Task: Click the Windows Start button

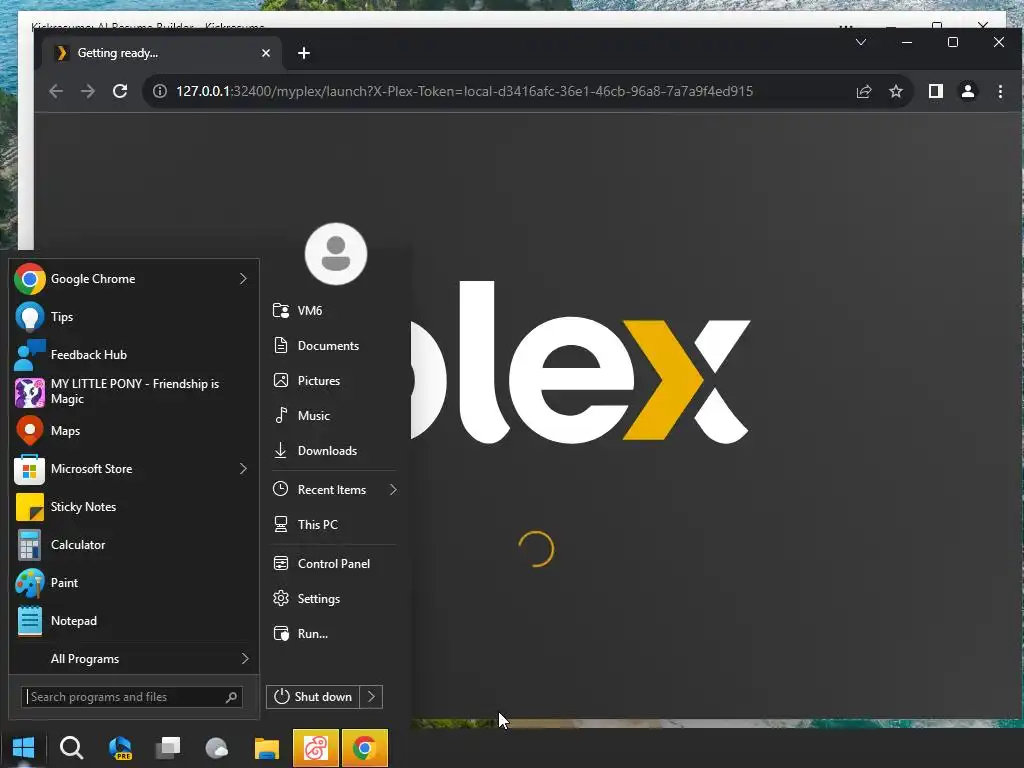Action: pyautogui.click(x=24, y=748)
